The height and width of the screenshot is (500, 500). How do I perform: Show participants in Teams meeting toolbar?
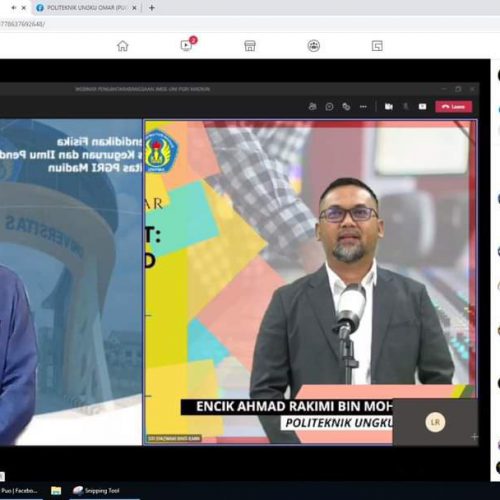(312, 106)
